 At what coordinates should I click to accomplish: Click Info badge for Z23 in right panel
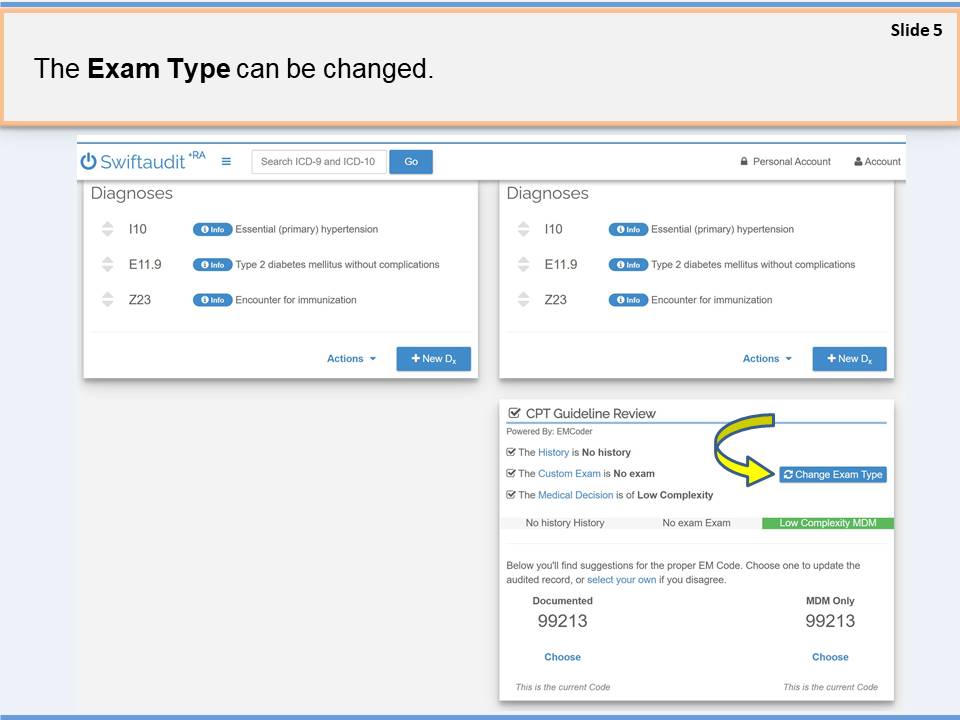click(628, 300)
